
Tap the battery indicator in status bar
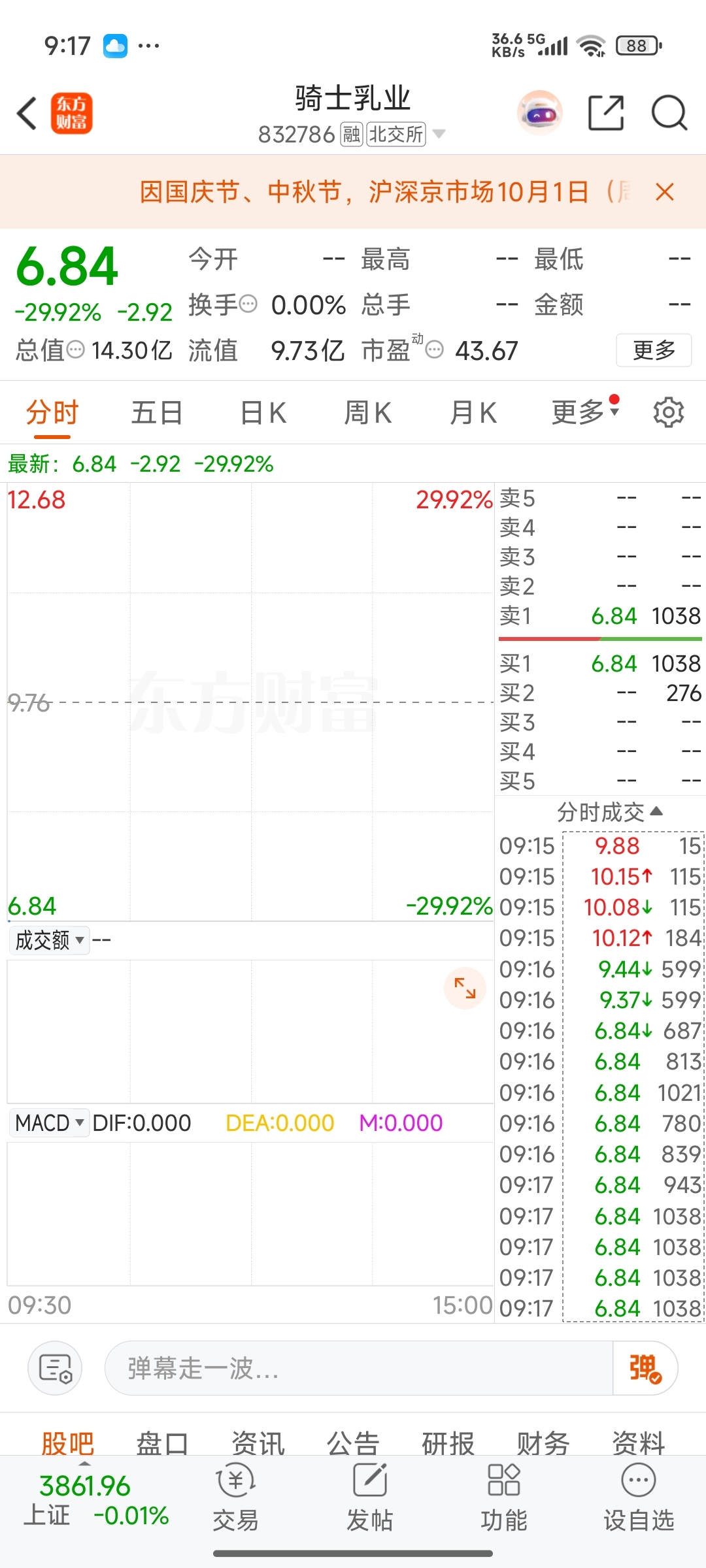[639, 46]
